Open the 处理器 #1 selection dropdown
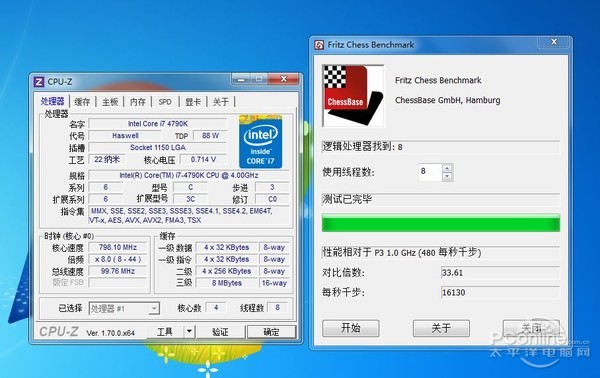 pyautogui.click(x=124, y=308)
